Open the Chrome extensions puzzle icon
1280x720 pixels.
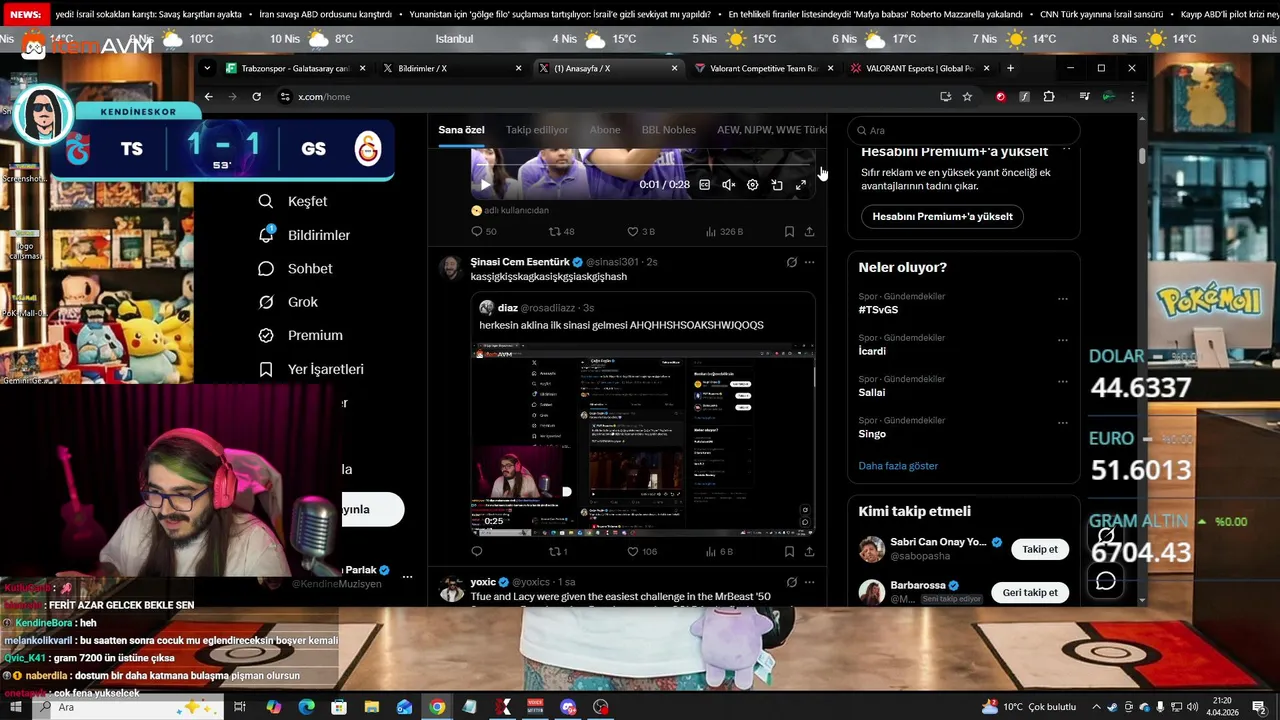(x=1049, y=97)
